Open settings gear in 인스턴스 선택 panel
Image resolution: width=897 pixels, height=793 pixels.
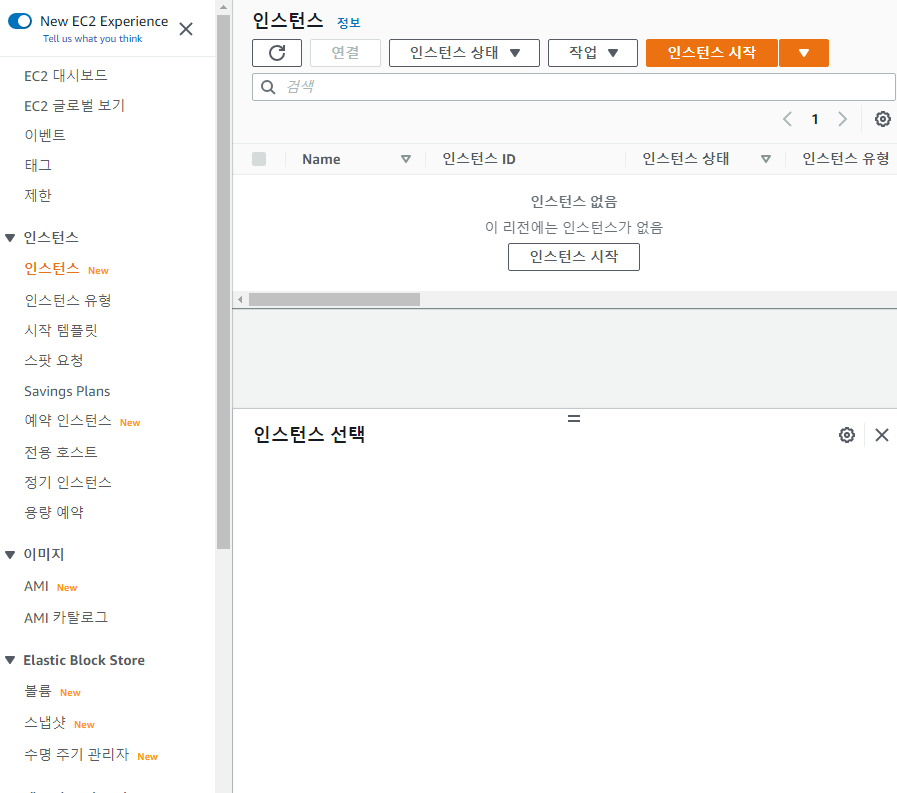[847, 435]
